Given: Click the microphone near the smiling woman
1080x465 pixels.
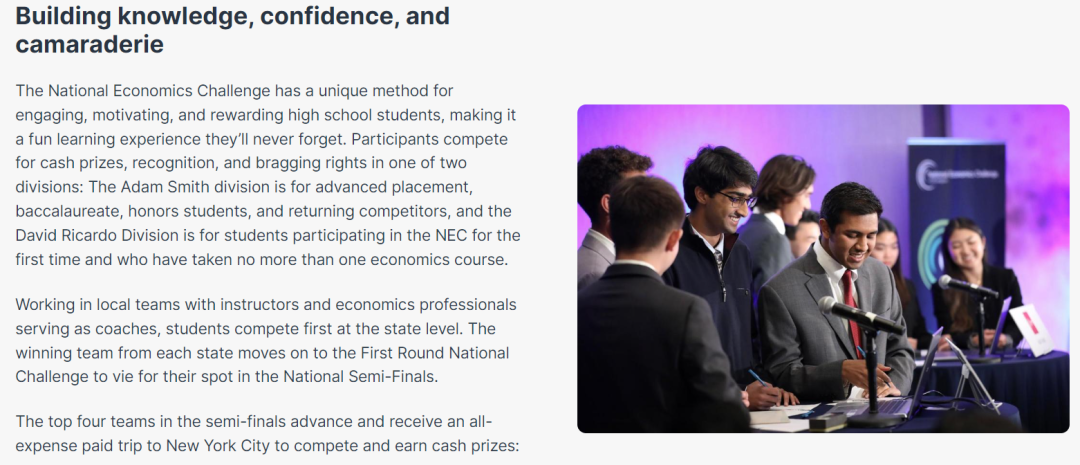Looking at the screenshot, I should (x=968, y=286).
